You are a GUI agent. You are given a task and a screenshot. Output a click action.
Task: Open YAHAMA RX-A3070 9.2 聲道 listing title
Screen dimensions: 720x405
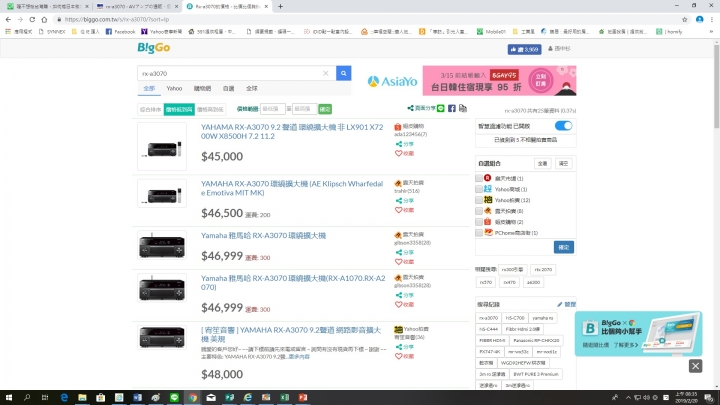click(x=292, y=131)
